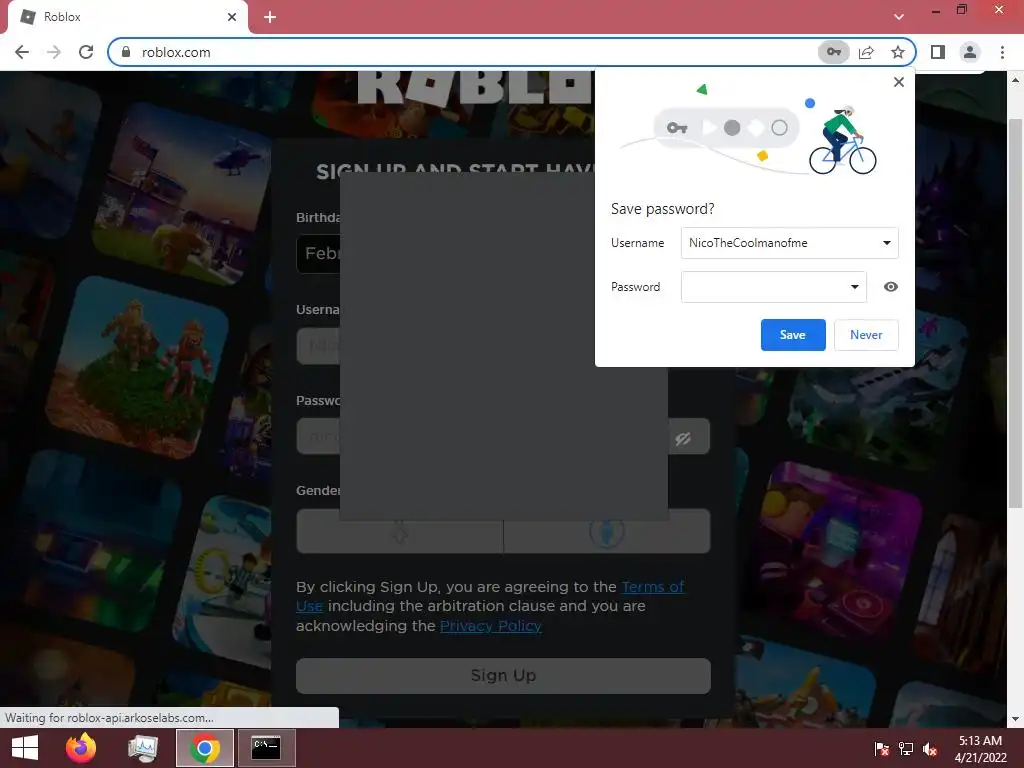Select the Roblox browser tab
The image size is (1024, 768).
pyautogui.click(x=127, y=17)
